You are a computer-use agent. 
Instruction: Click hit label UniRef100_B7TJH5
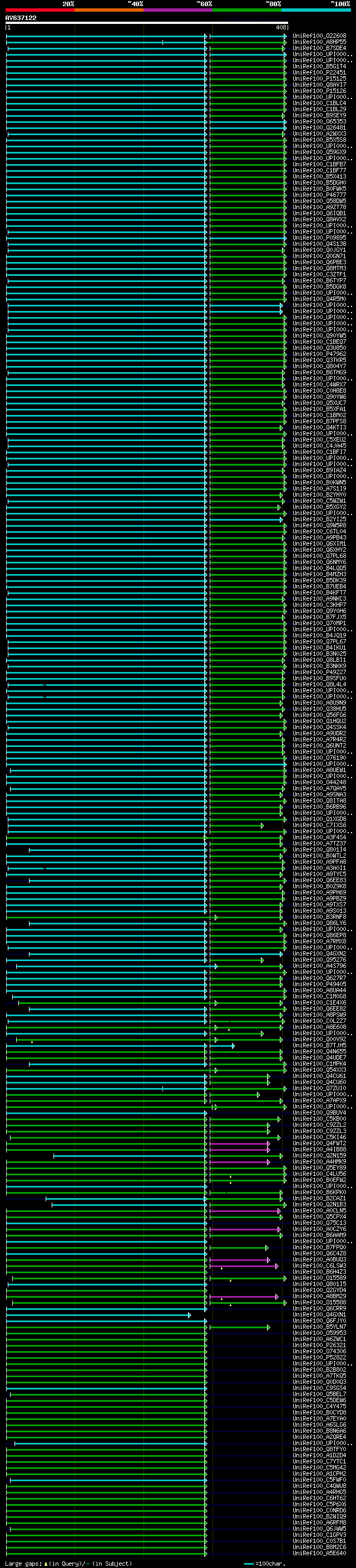point(319,1046)
